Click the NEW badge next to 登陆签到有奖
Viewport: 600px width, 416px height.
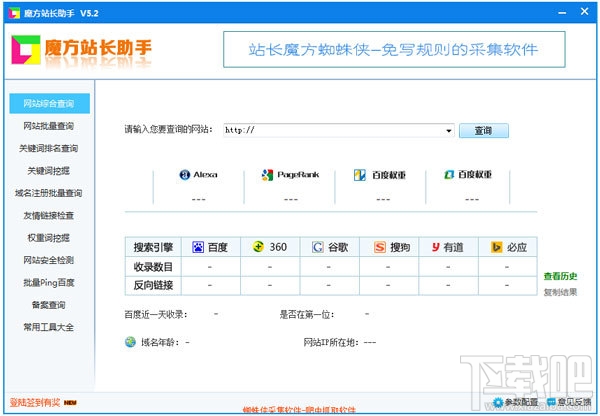70,403
